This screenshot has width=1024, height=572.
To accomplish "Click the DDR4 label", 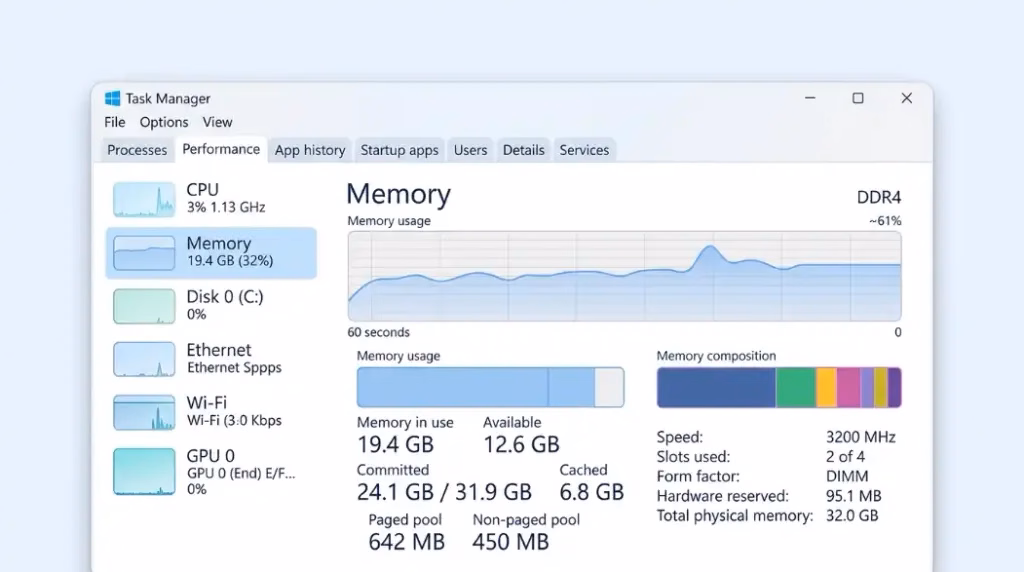I will pyautogui.click(x=879, y=197).
